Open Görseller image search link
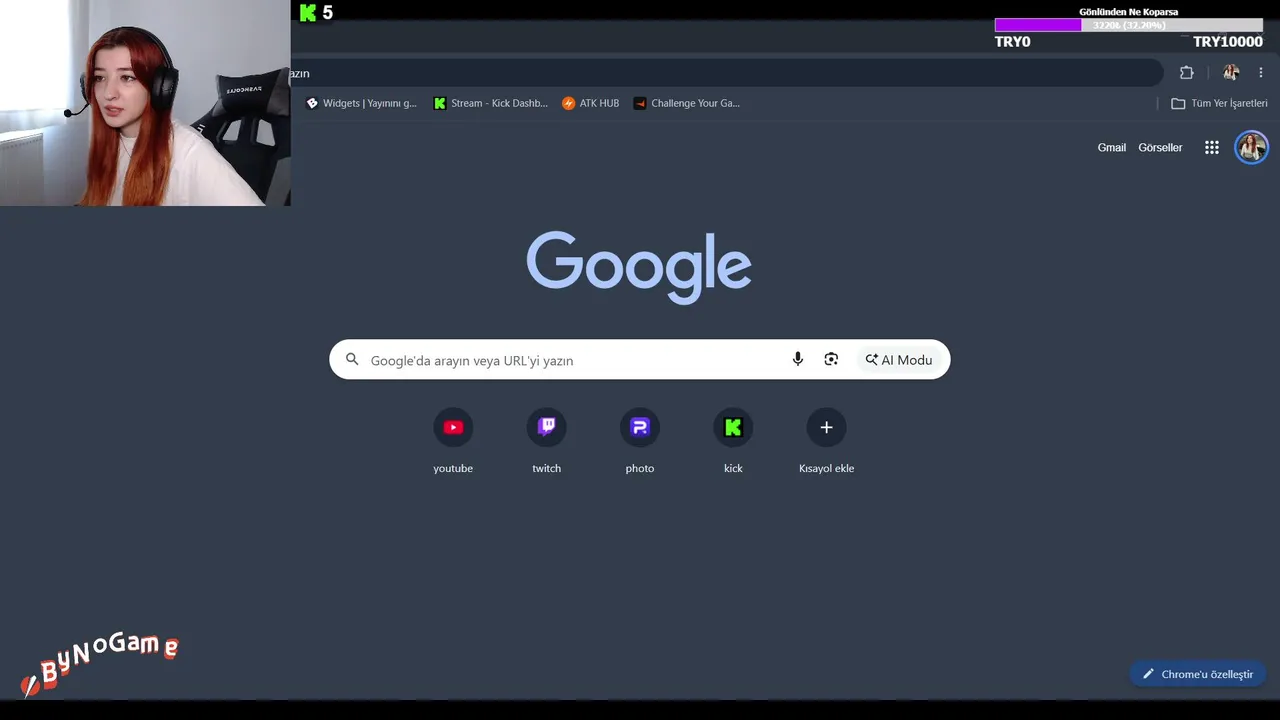 (1160, 148)
